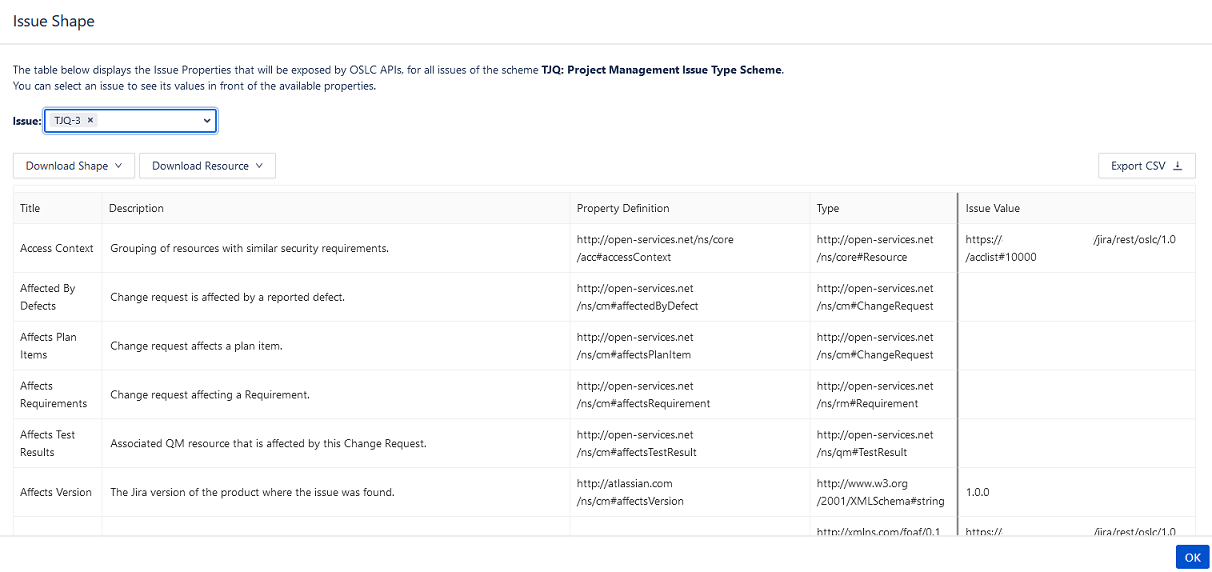Click the Issue selector input field
Image resolution: width=1212 pixels, height=572 pixels.
(131, 121)
